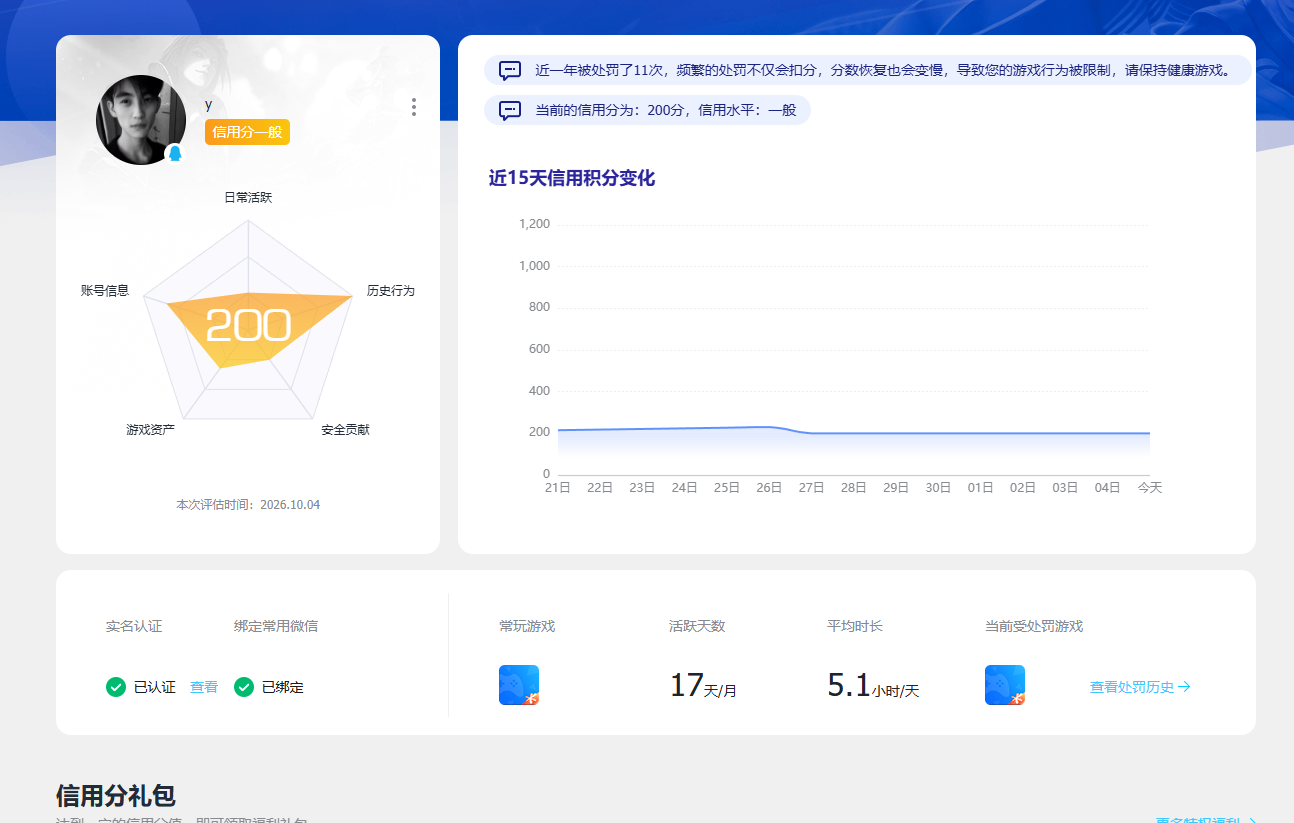Click the 近15天信用积分变化 chart title
This screenshot has width=1294, height=823.
tap(572, 179)
